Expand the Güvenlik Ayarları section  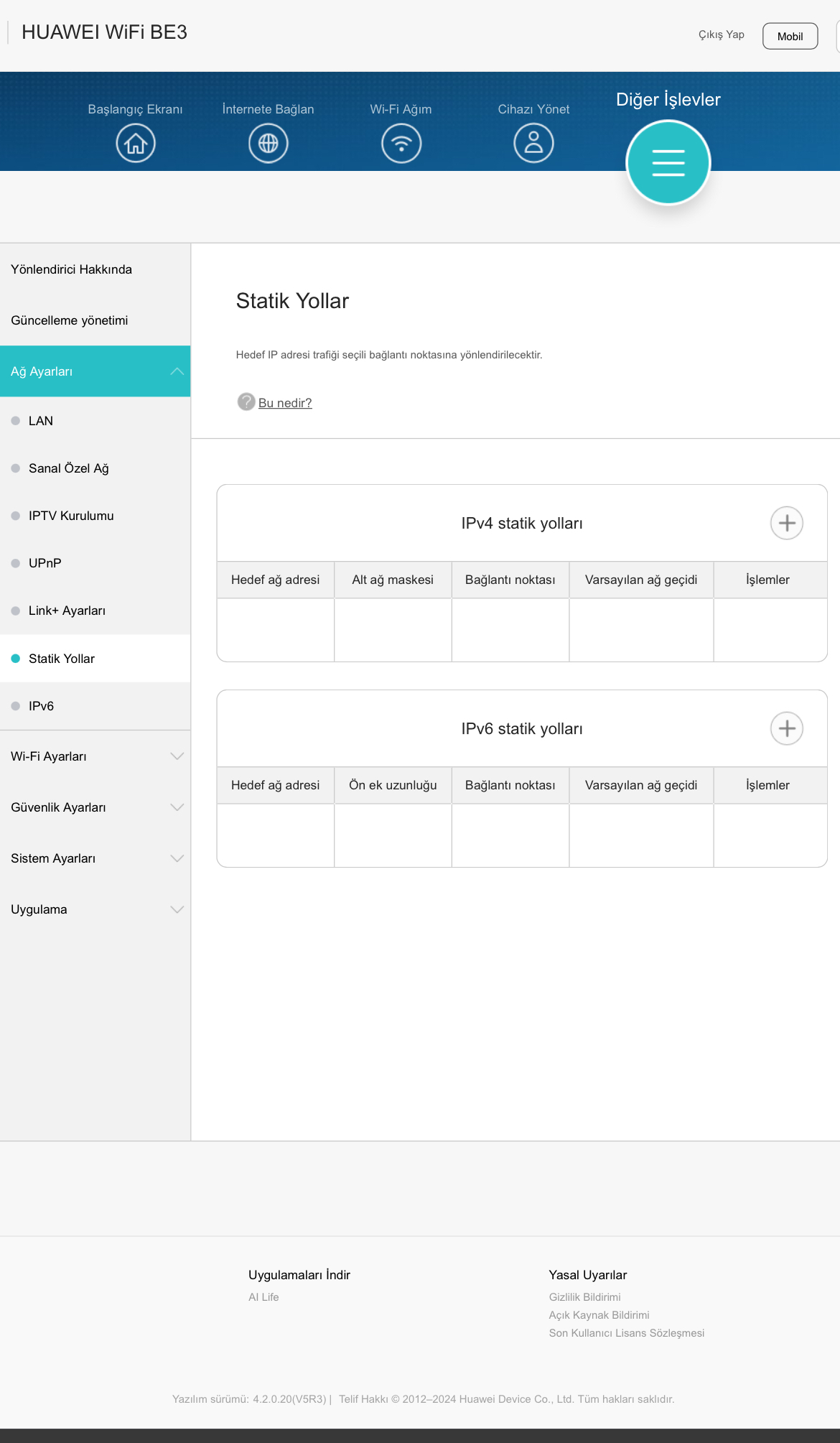click(x=95, y=807)
